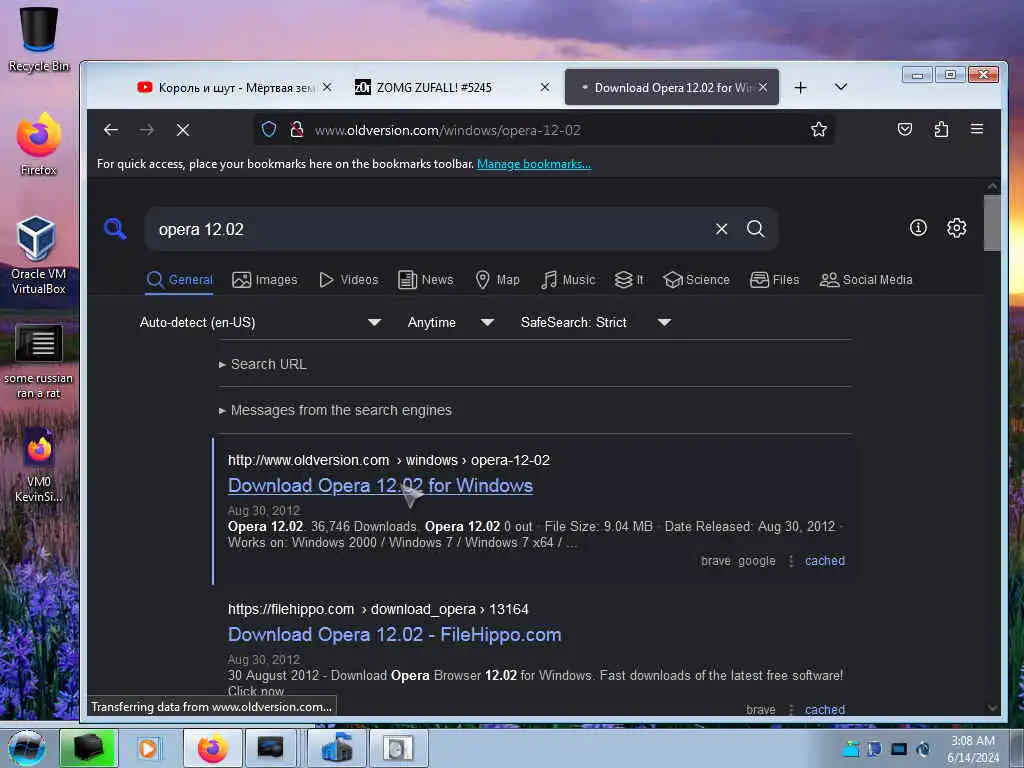
Task: Open the Firefox hamburger menu
Action: click(x=977, y=129)
